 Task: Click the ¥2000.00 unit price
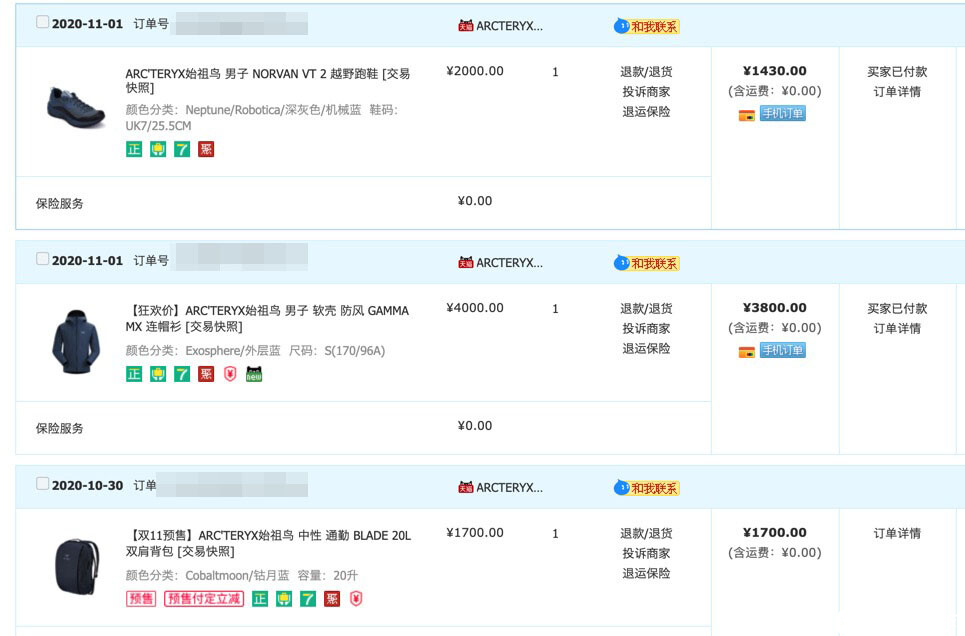coord(475,71)
